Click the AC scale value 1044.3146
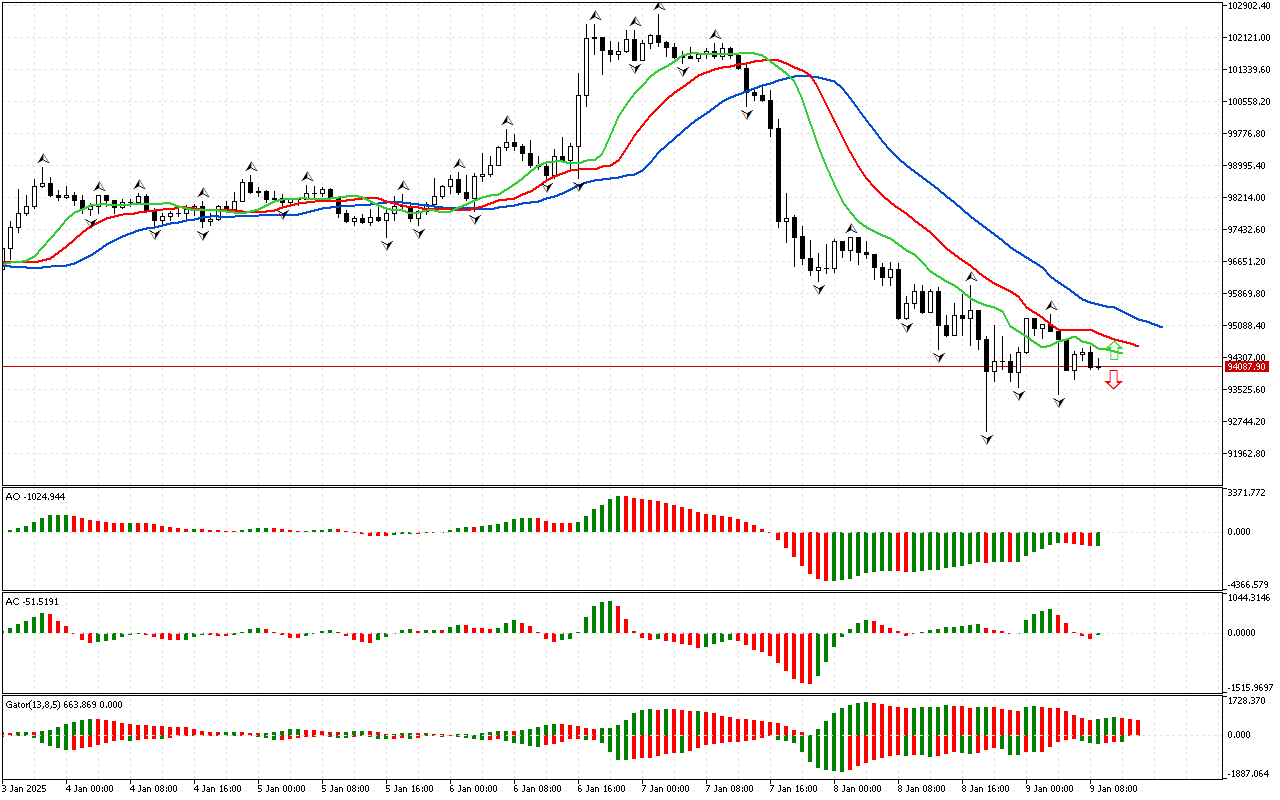This screenshot has width=1280, height=800. (x=1250, y=598)
